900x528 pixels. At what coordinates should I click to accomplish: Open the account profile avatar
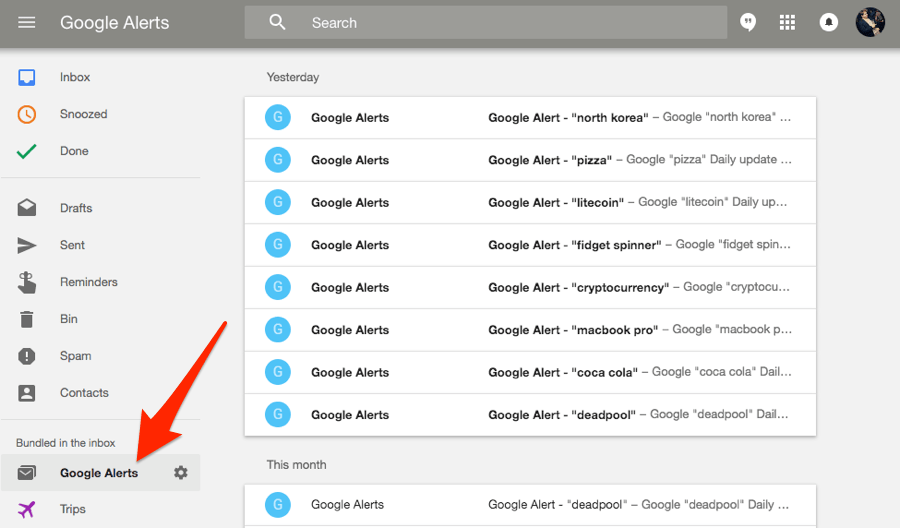pyautogui.click(x=870, y=22)
